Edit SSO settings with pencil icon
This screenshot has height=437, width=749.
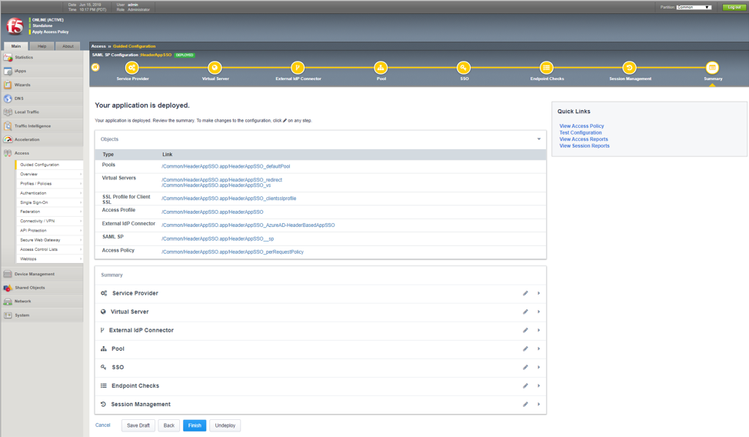[x=525, y=367]
